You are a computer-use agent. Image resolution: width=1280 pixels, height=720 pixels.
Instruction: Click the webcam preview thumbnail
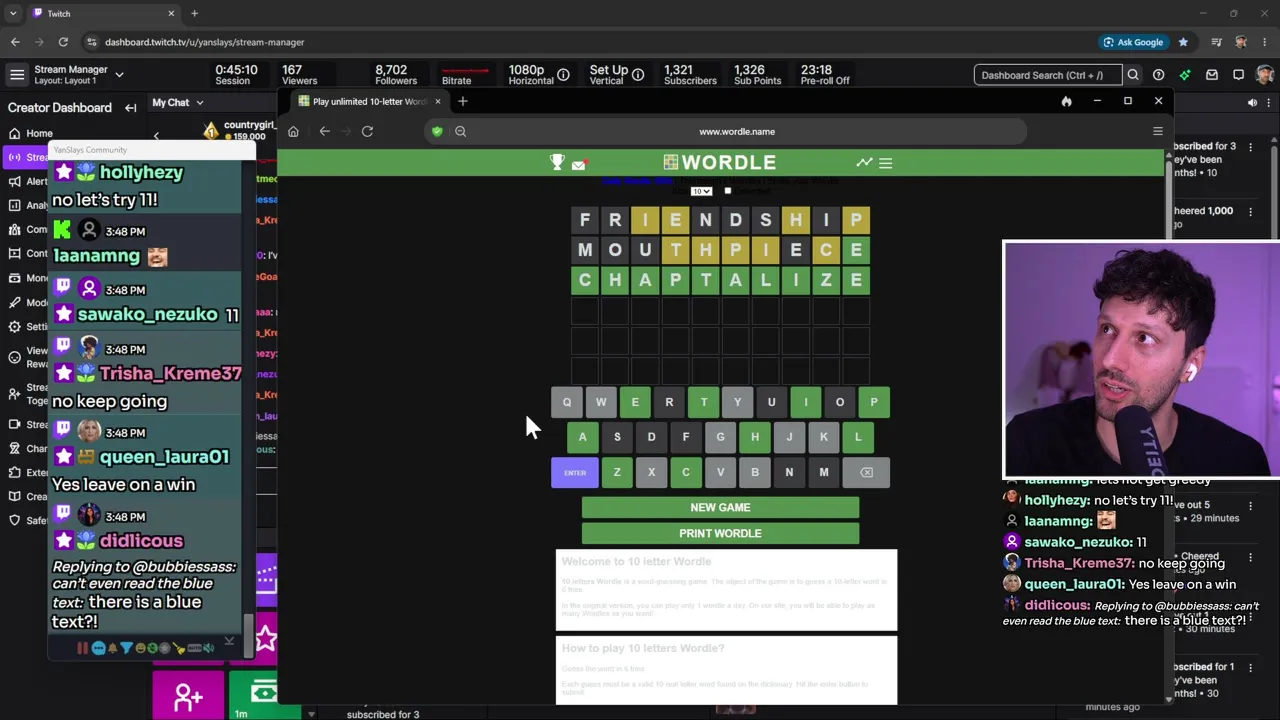pos(1141,359)
